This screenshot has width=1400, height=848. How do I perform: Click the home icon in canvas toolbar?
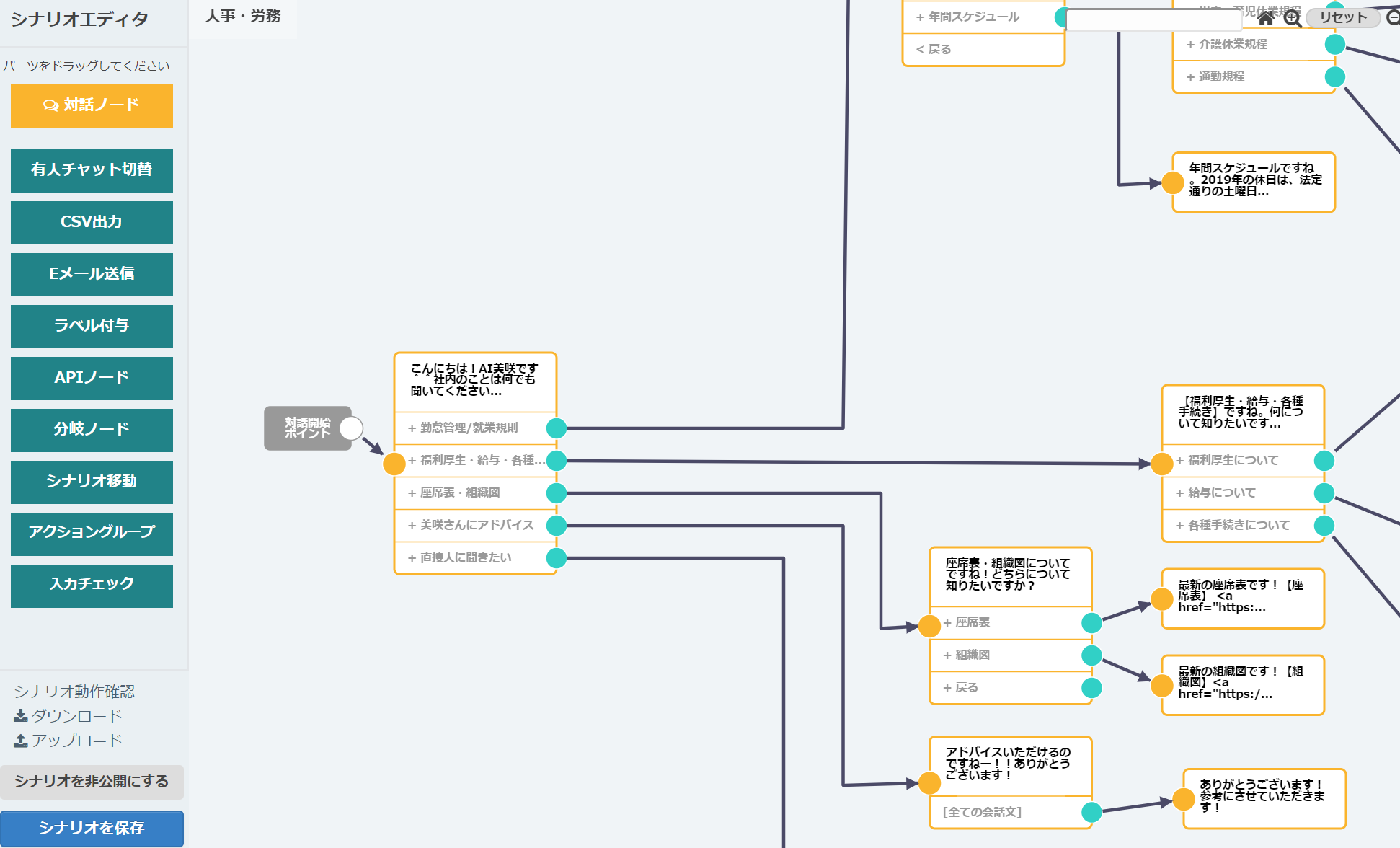click(x=1266, y=18)
